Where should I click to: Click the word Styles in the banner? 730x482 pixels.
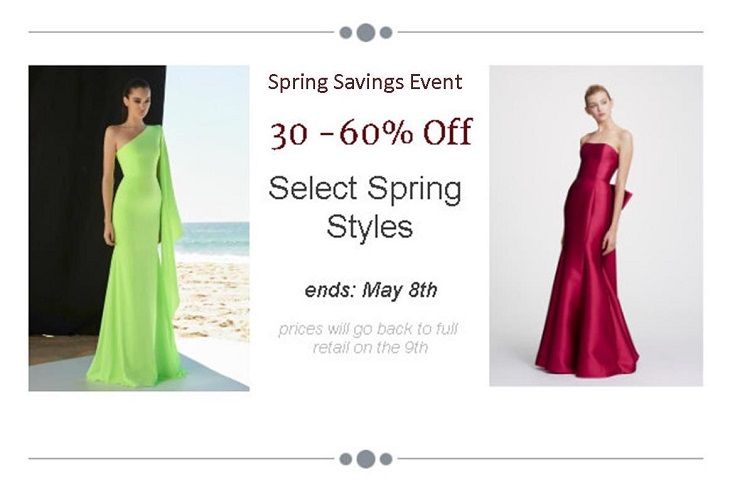click(370, 227)
